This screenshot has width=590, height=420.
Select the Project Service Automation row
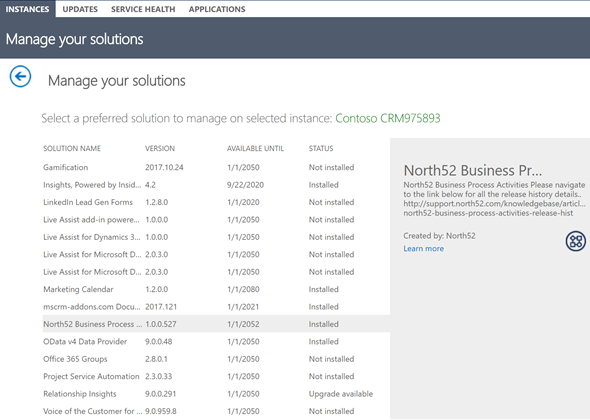(x=216, y=376)
